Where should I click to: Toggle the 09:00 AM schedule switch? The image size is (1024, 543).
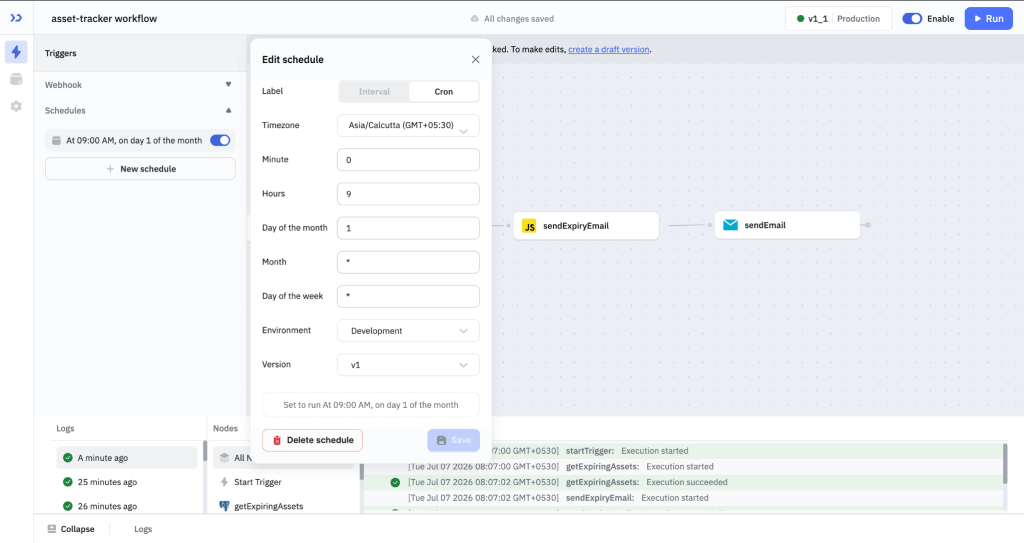pyautogui.click(x=220, y=140)
